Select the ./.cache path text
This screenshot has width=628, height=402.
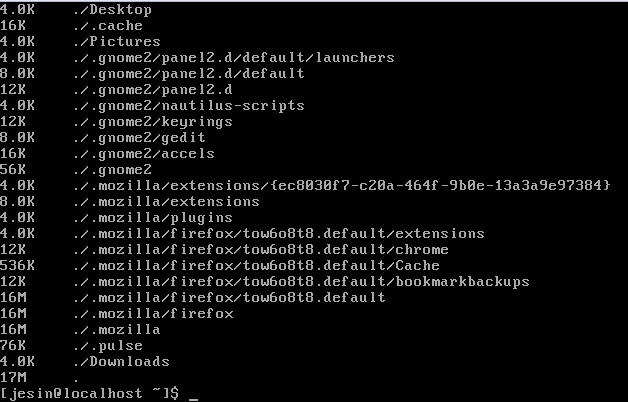click(x=108, y=26)
